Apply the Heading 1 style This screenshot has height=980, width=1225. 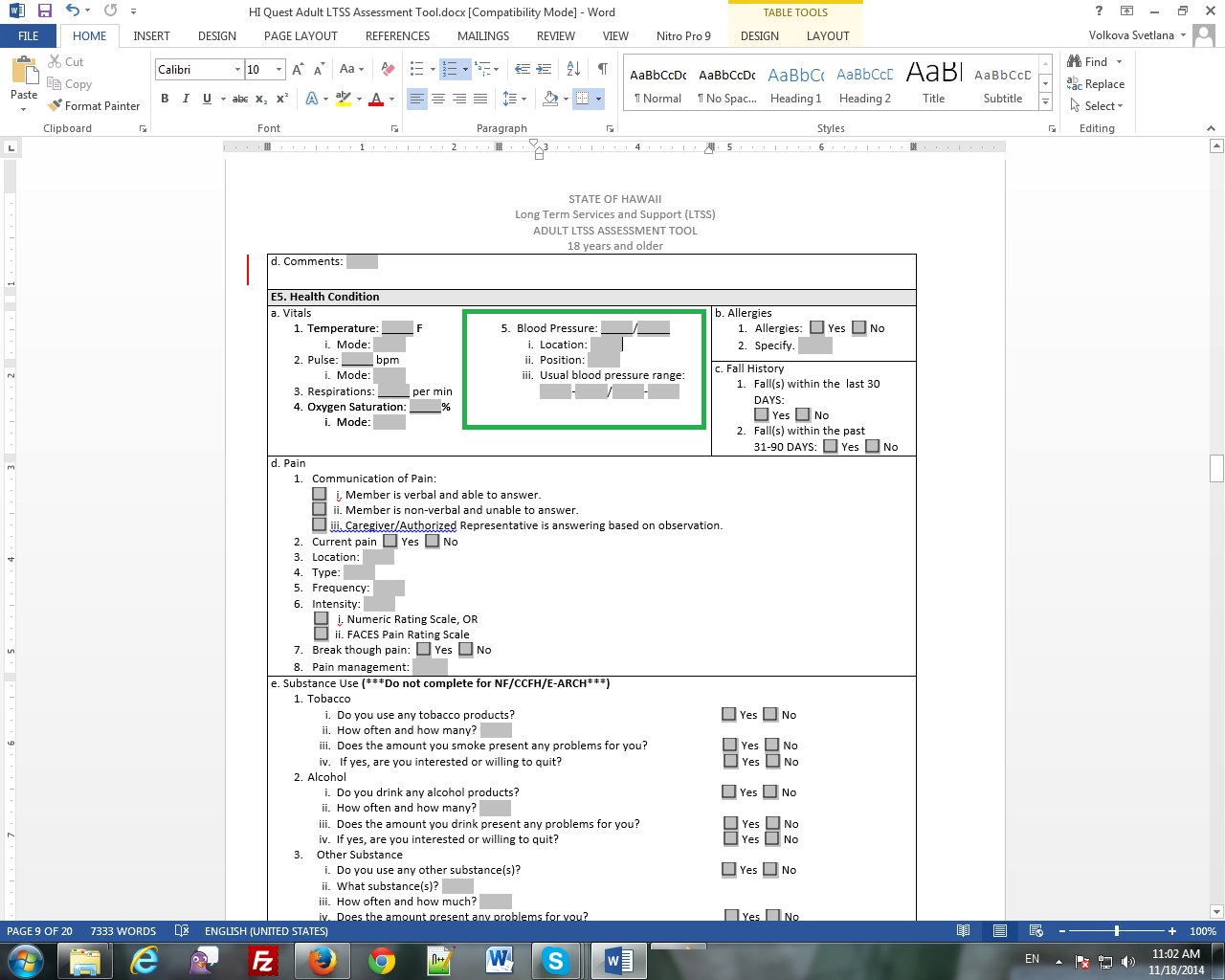[x=796, y=83]
